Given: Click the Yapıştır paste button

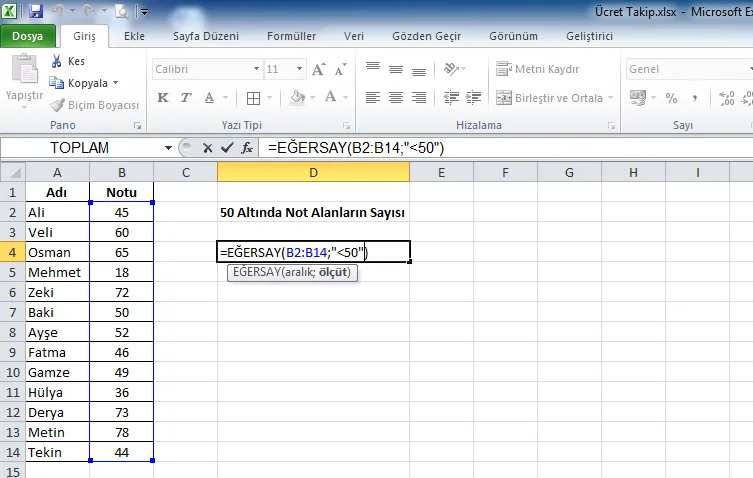Looking at the screenshot, I should click(23, 80).
